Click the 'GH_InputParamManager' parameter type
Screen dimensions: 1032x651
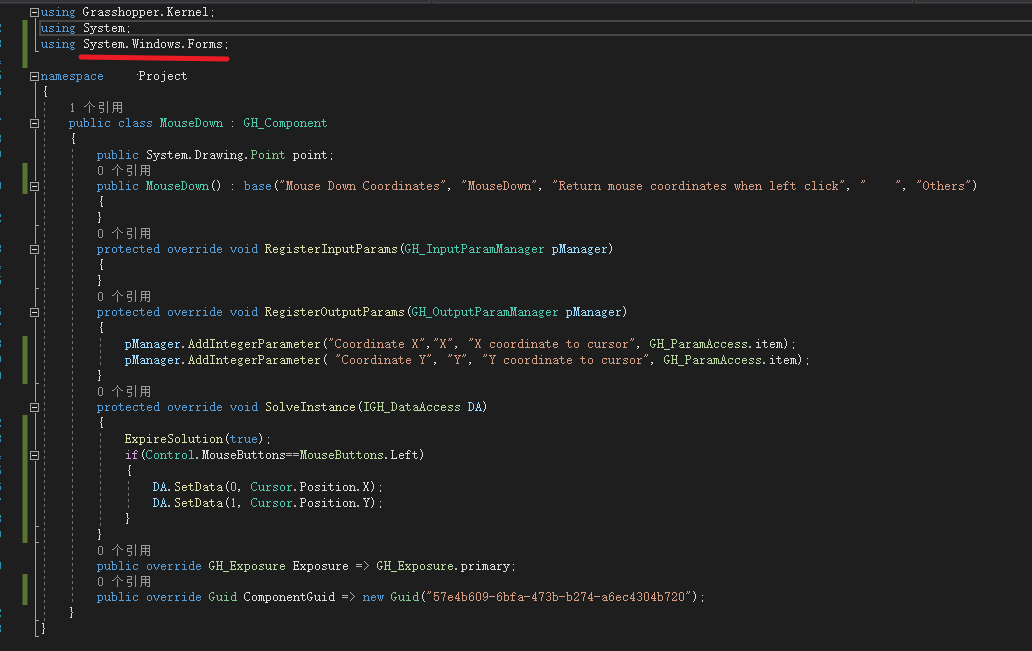(x=474, y=249)
